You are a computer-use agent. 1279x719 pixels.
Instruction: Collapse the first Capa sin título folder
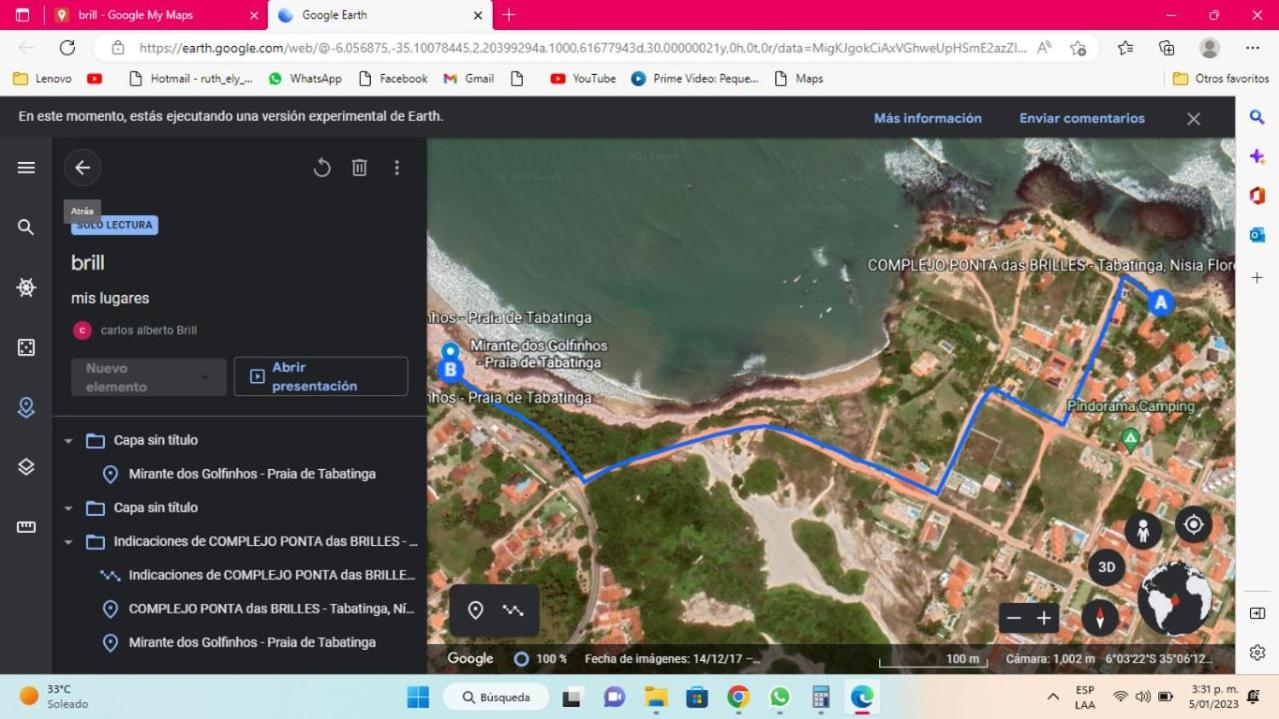[68, 441]
